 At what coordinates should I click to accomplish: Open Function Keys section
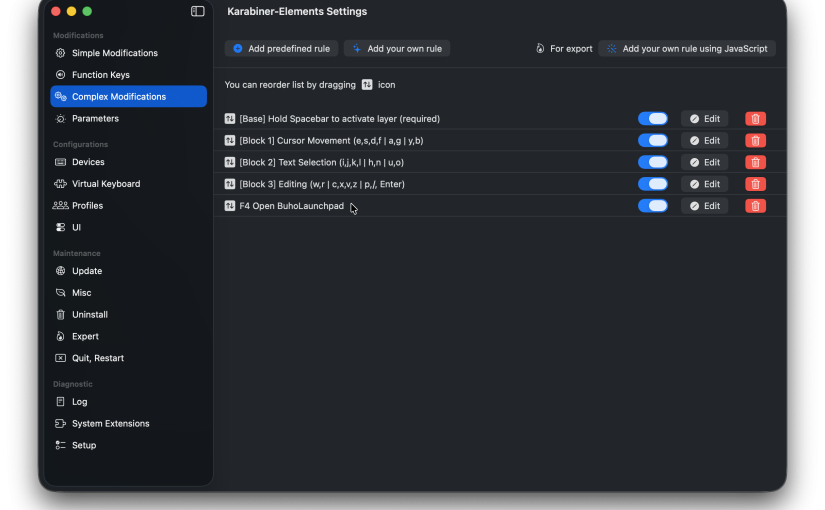click(128, 75)
